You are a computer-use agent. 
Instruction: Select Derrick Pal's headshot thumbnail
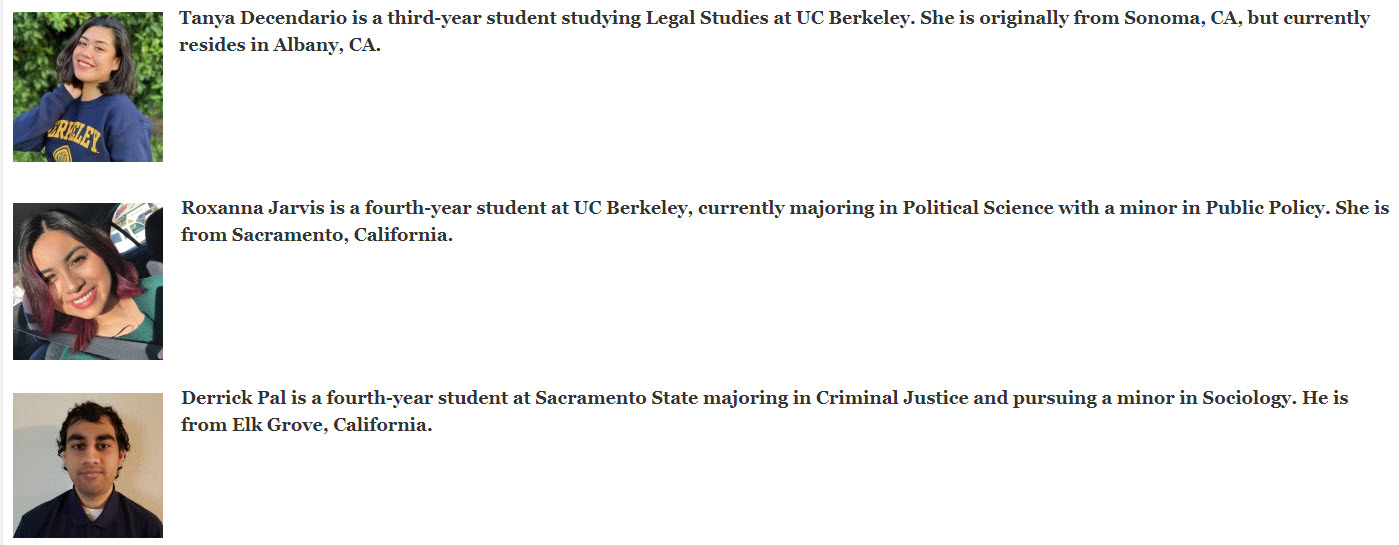point(88,465)
